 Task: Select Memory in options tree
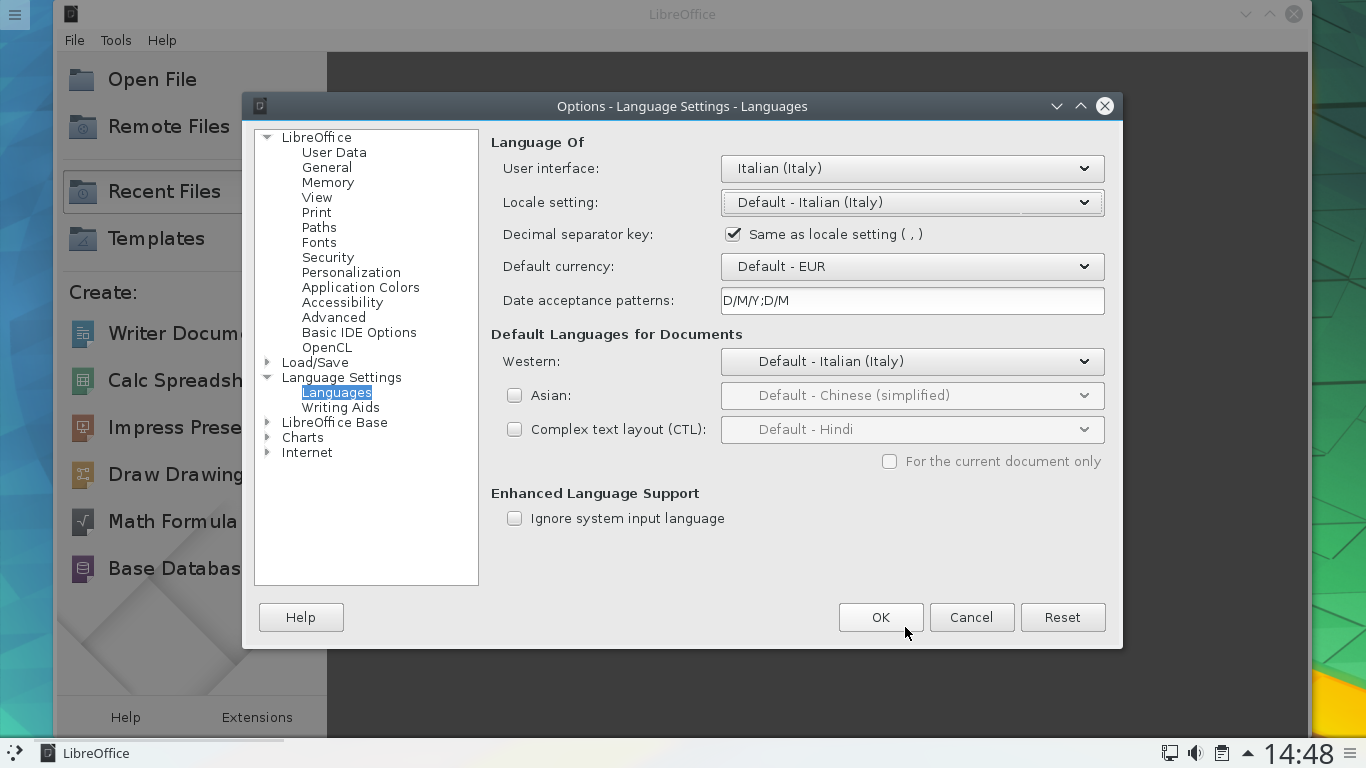(327, 182)
